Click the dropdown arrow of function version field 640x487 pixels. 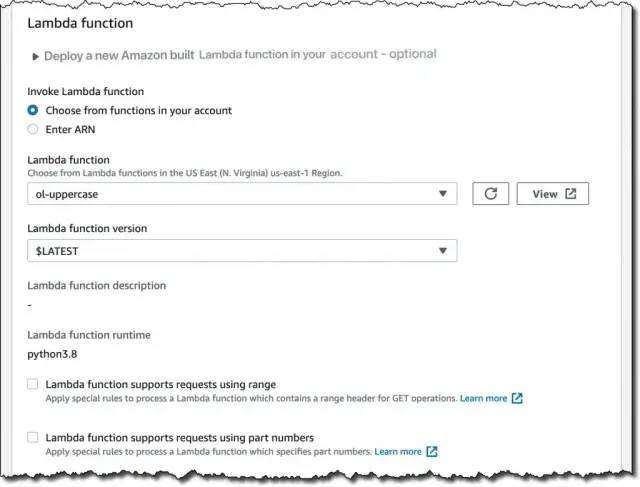point(443,250)
